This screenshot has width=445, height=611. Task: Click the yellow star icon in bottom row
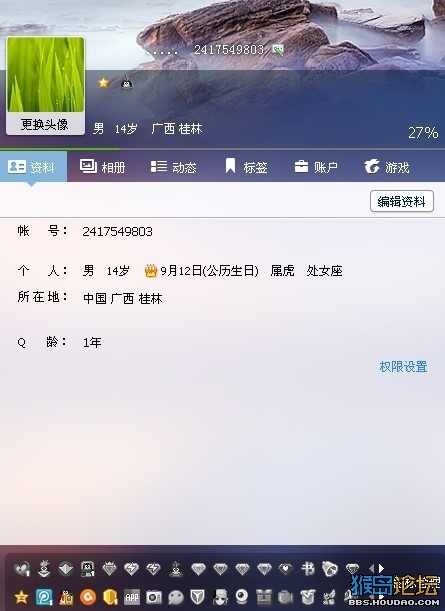pyautogui.click(x=21, y=597)
